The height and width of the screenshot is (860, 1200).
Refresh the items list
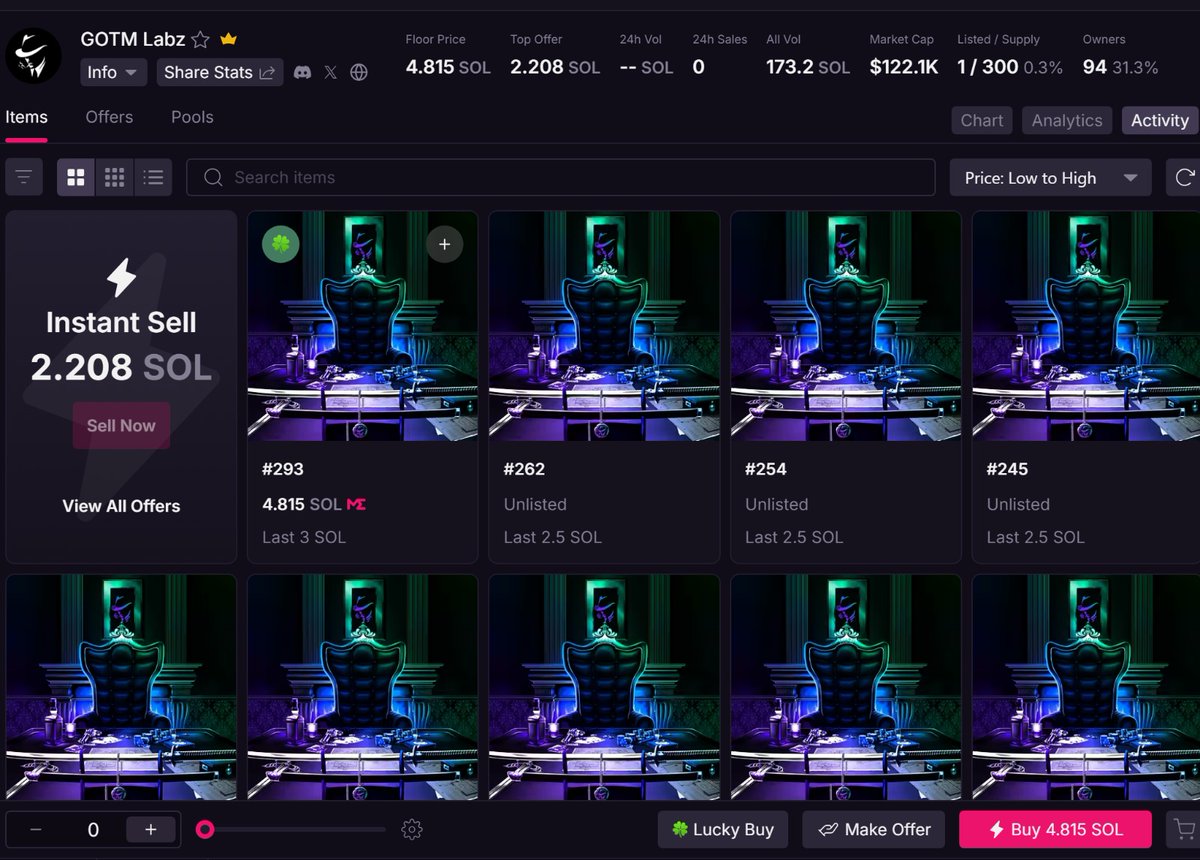(1185, 177)
